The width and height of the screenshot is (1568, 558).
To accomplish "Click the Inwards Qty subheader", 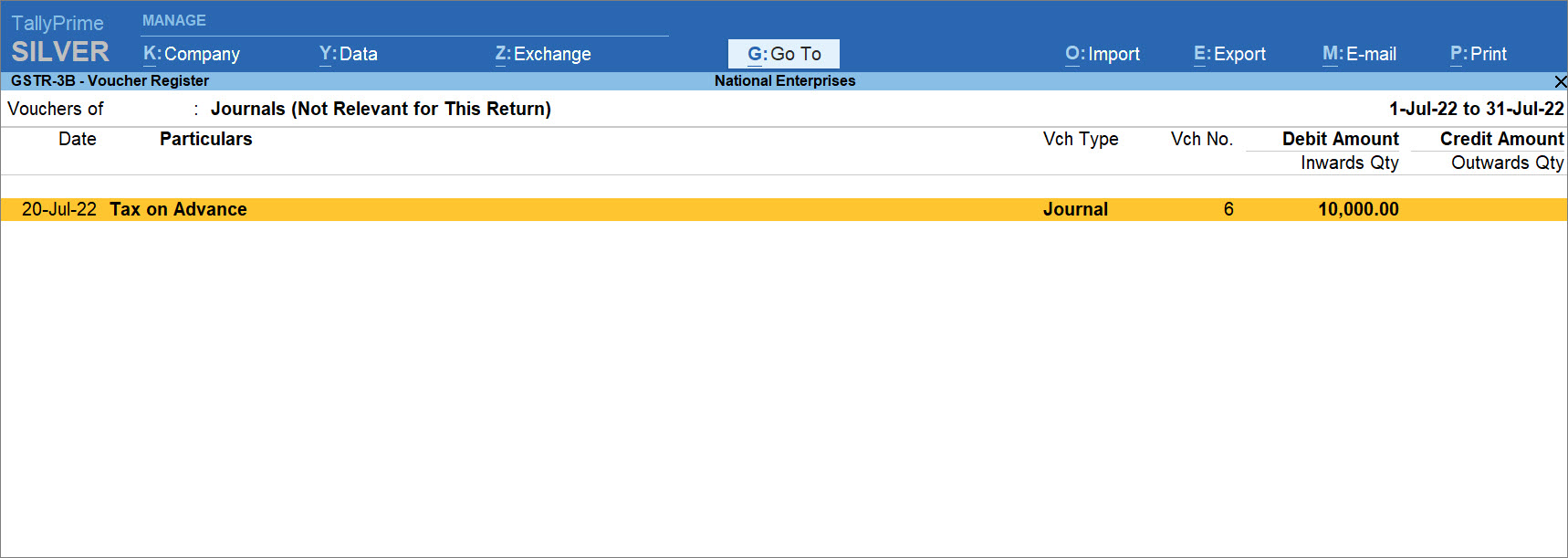I will pos(1350,163).
